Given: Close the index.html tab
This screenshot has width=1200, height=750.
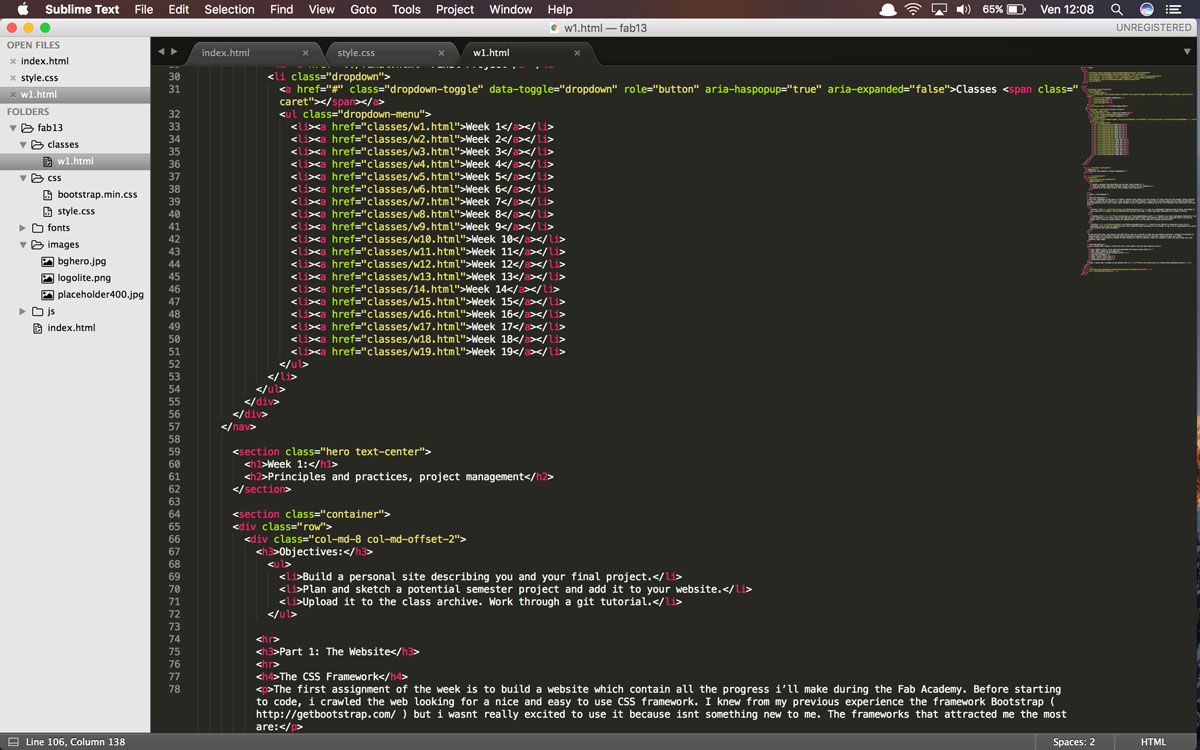Looking at the screenshot, I should [306, 53].
